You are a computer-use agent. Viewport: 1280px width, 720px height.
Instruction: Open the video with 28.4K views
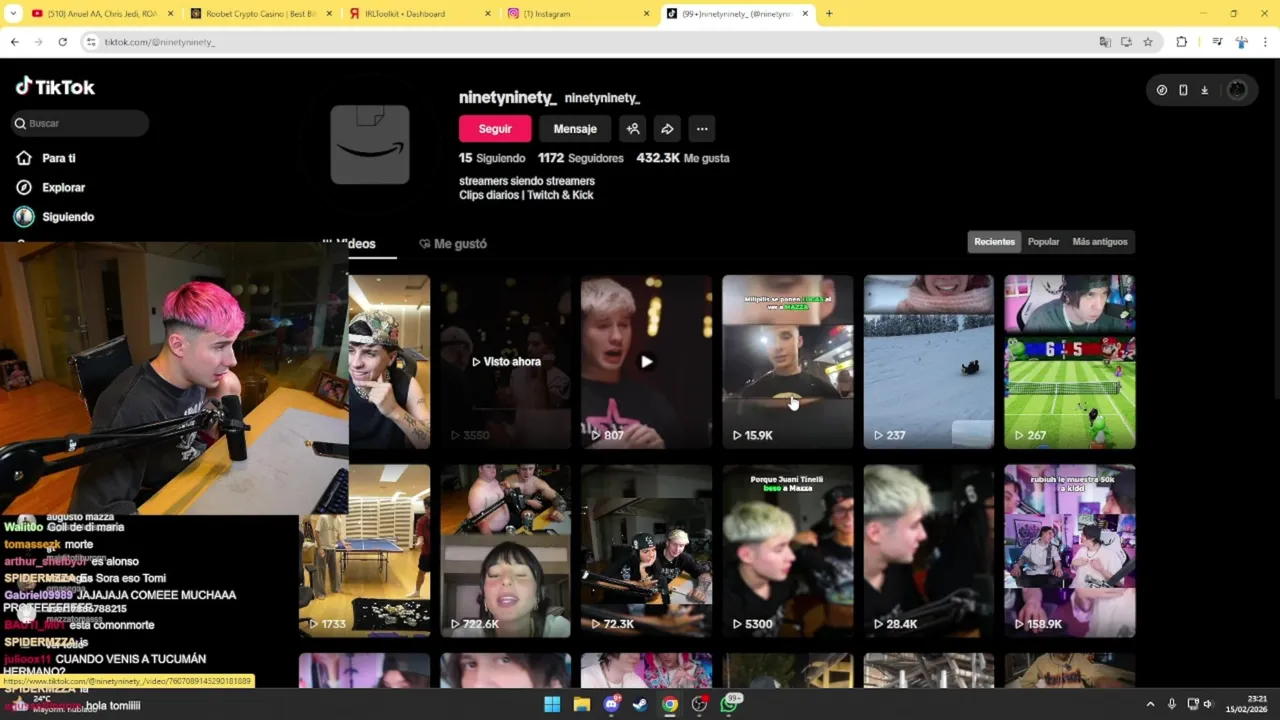point(929,551)
